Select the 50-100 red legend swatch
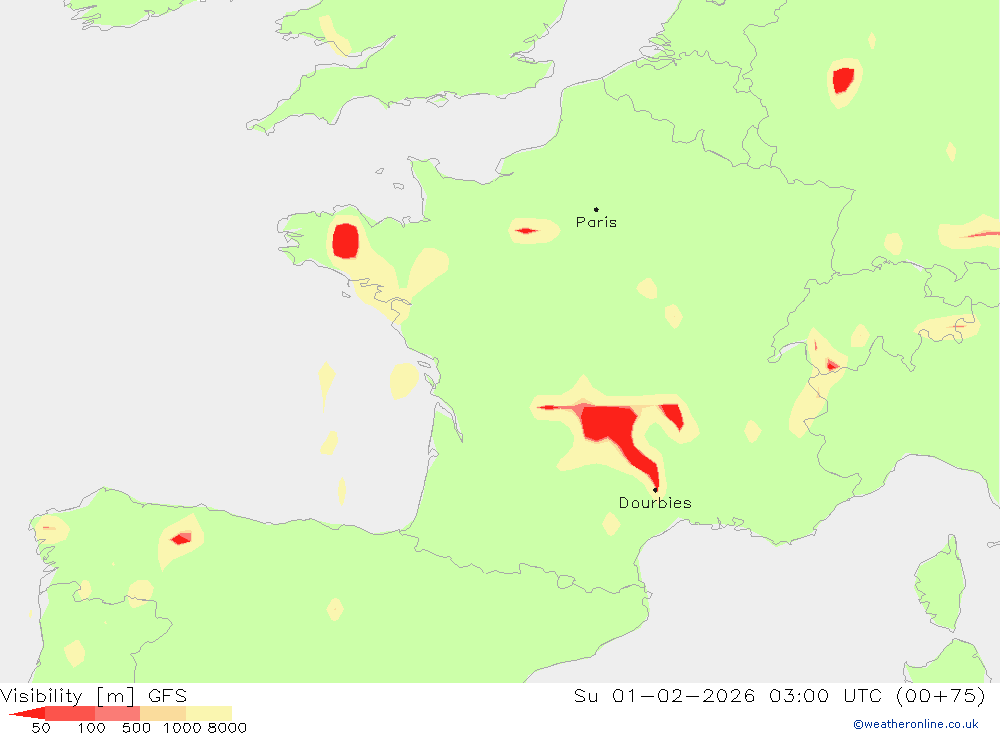Viewport: 1000px width, 733px height. (70, 713)
